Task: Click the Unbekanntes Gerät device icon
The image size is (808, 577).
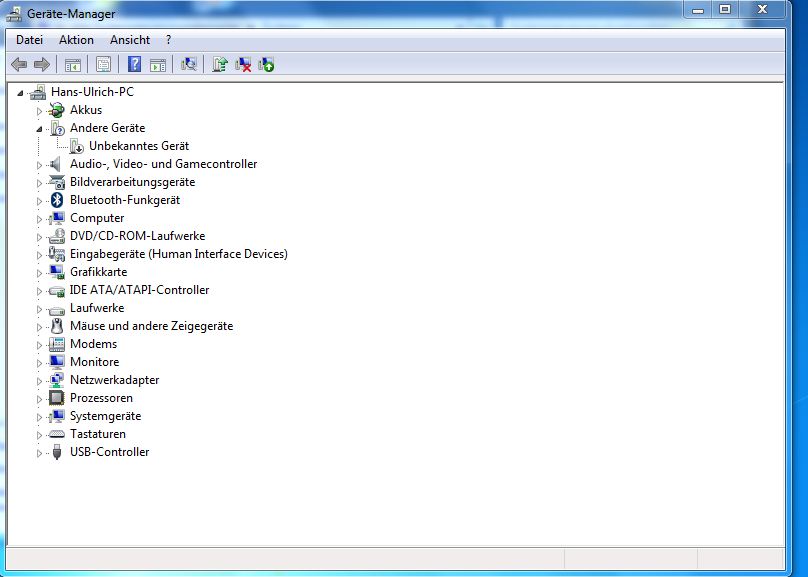Action: 76,146
